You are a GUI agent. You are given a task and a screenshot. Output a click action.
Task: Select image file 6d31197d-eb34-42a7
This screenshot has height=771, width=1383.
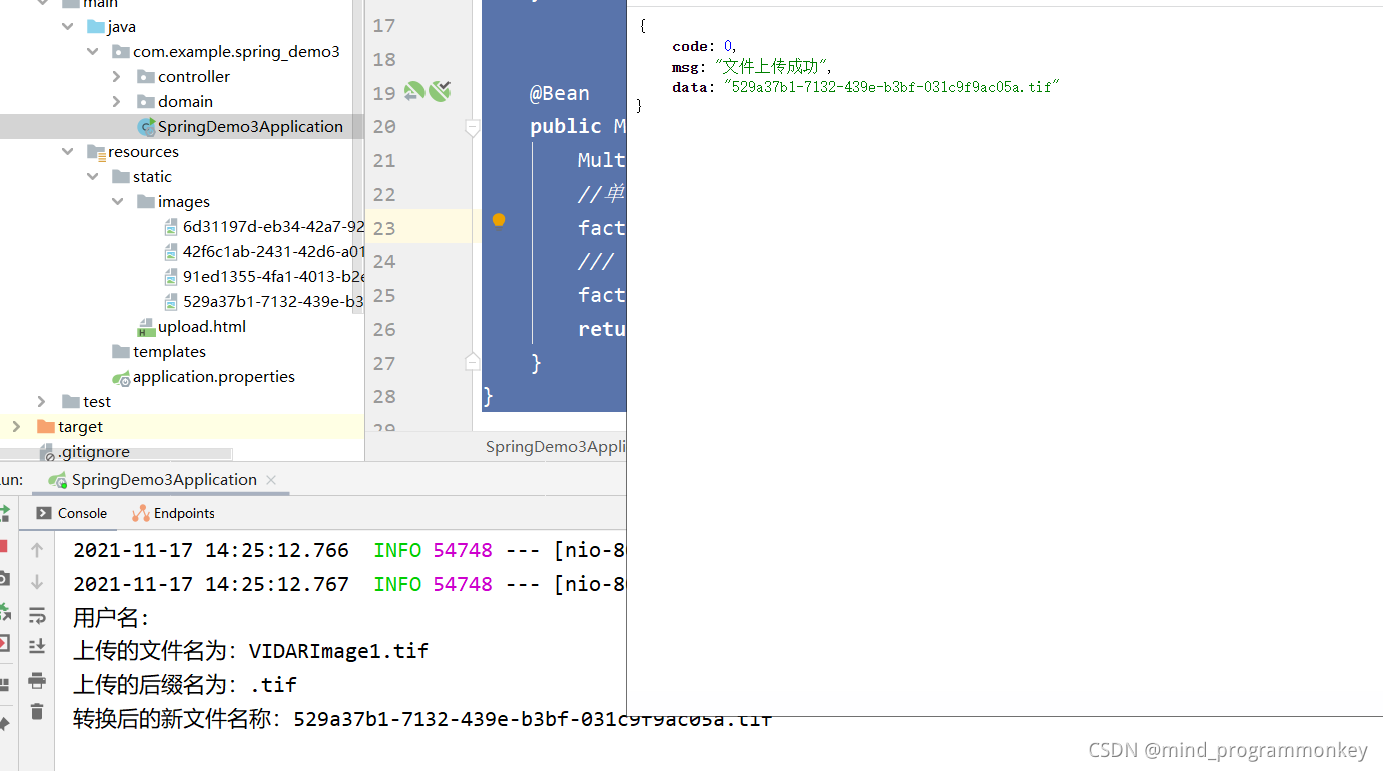pos(262,226)
